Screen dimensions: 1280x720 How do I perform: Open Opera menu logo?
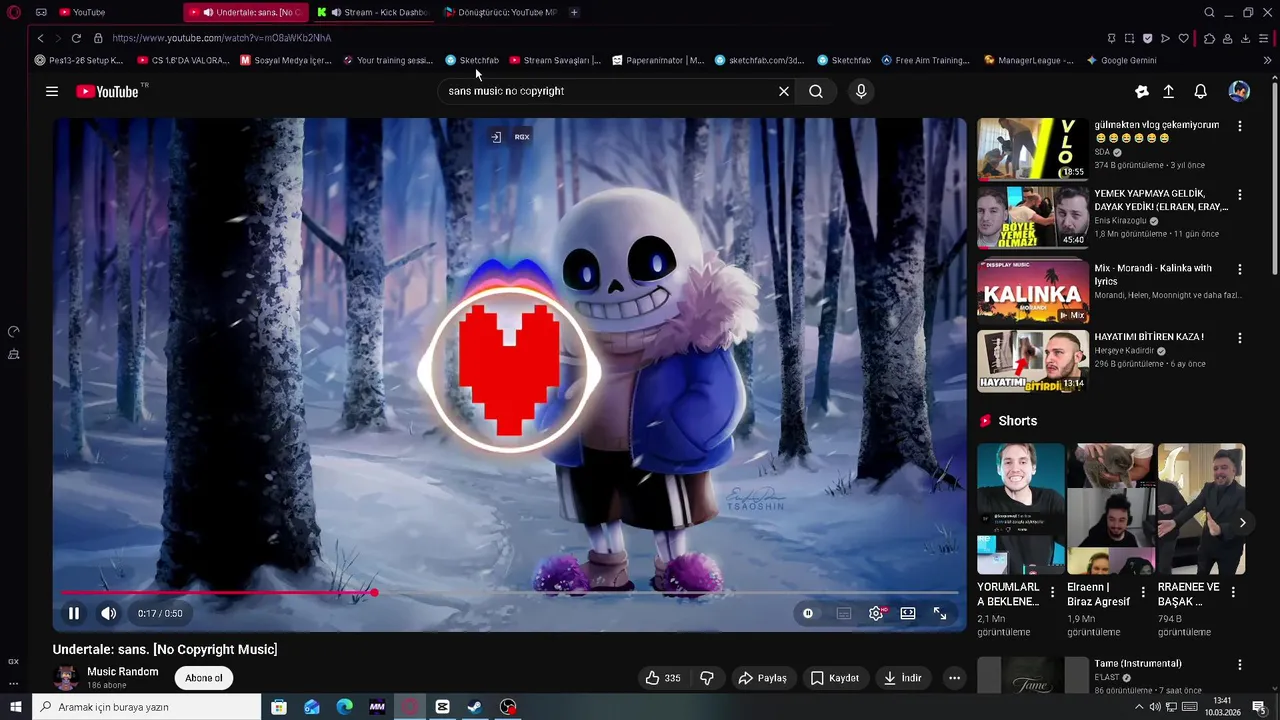[x=14, y=12]
